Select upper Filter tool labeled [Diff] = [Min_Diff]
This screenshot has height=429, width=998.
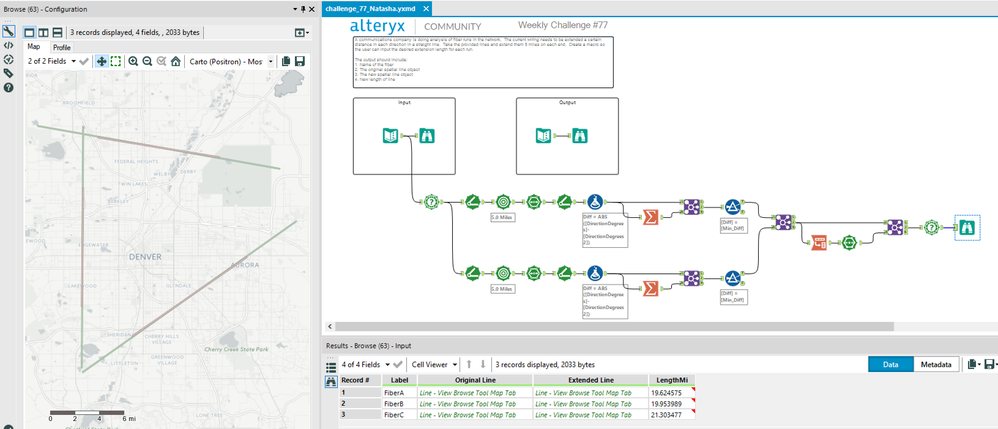click(x=733, y=206)
